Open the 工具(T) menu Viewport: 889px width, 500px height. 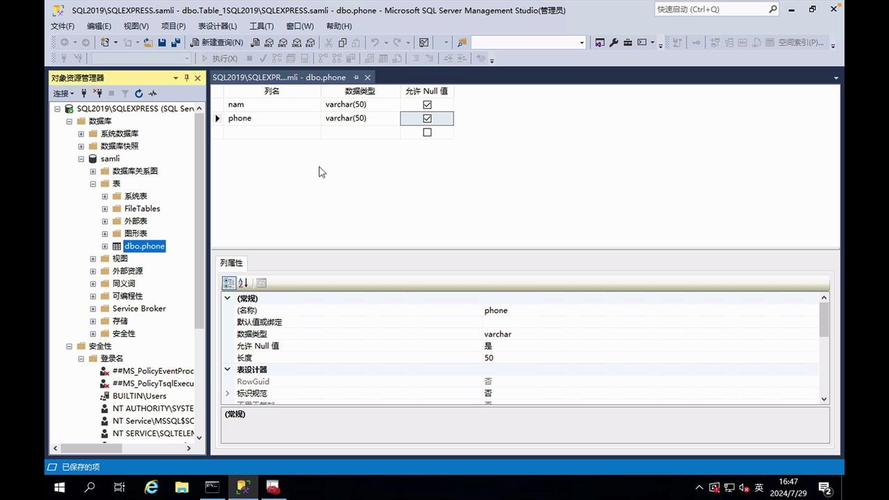click(261, 26)
